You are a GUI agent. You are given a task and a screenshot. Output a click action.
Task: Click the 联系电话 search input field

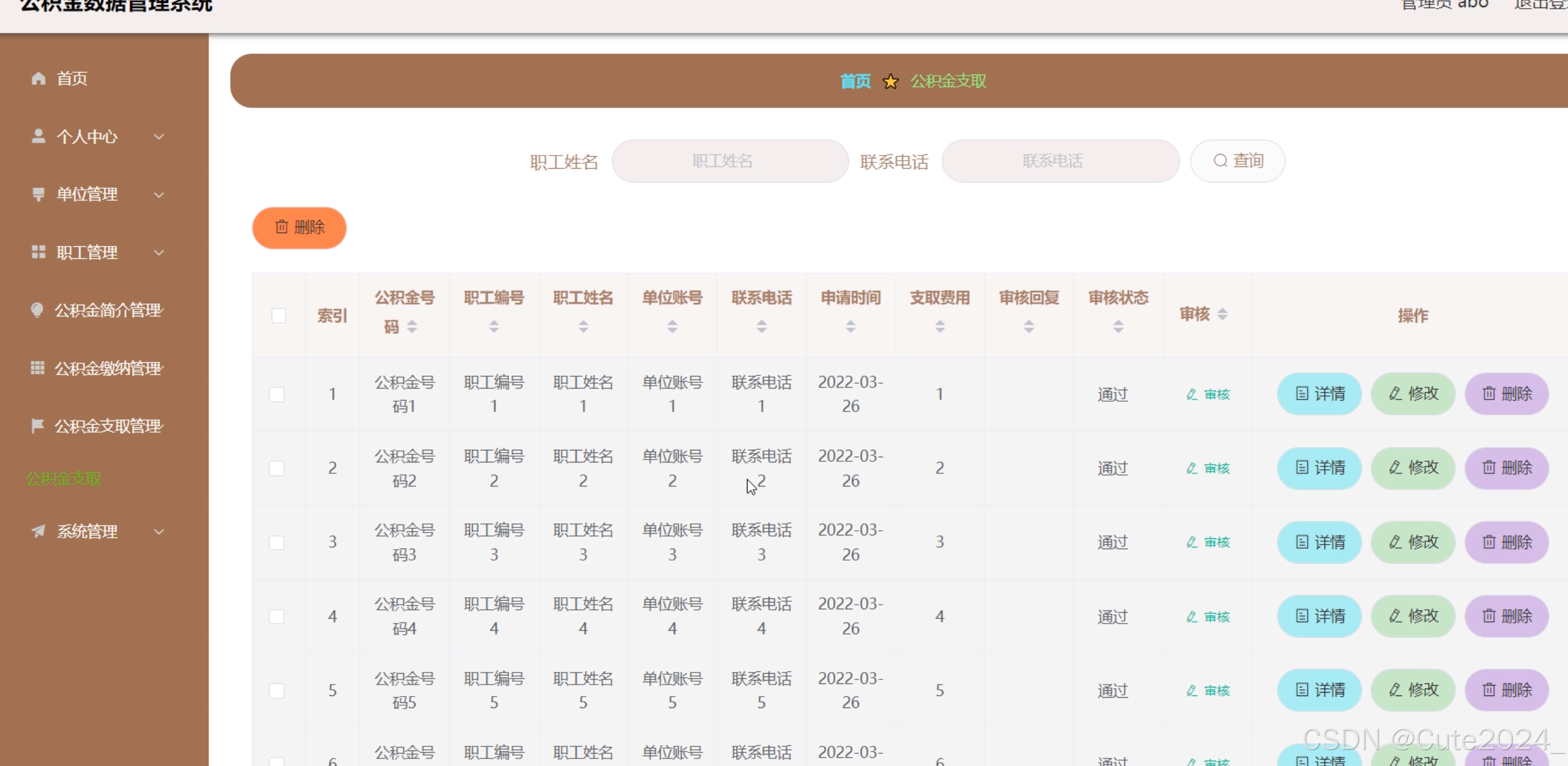pyautogui.click(x=1060, y=161)
